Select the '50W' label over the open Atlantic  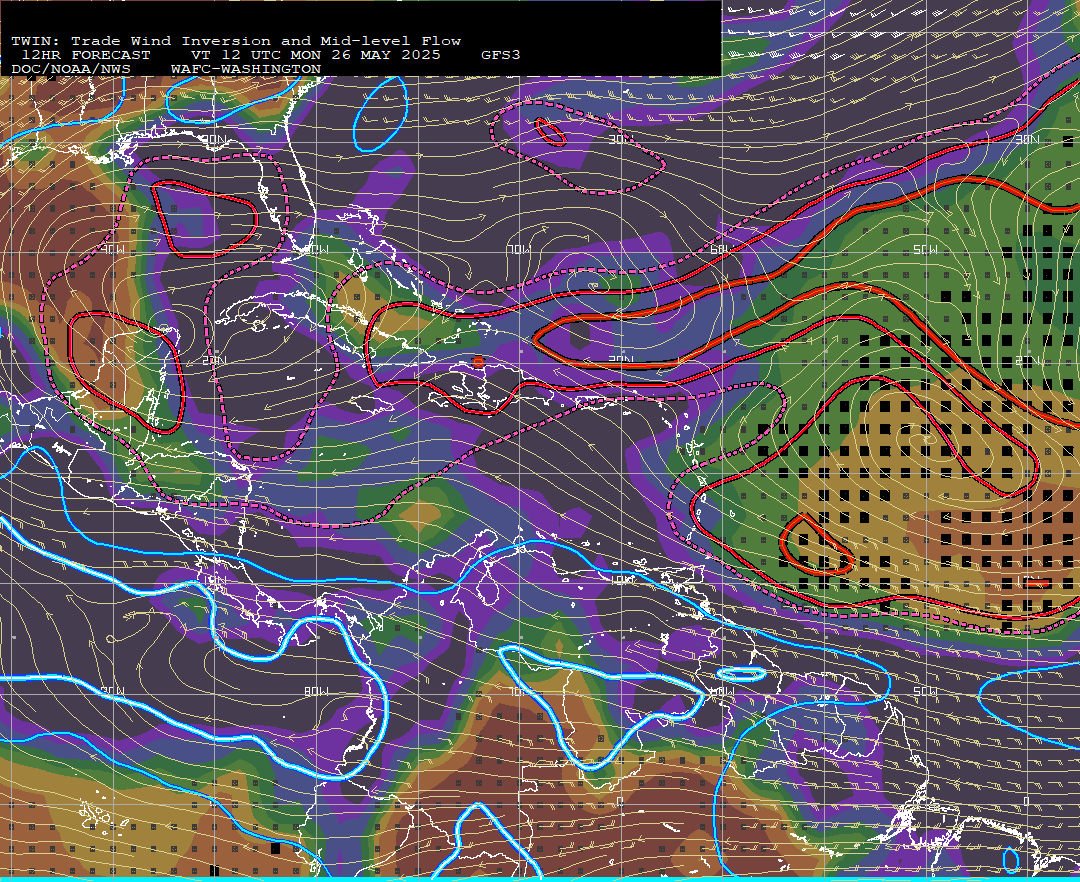click(925, 249)
